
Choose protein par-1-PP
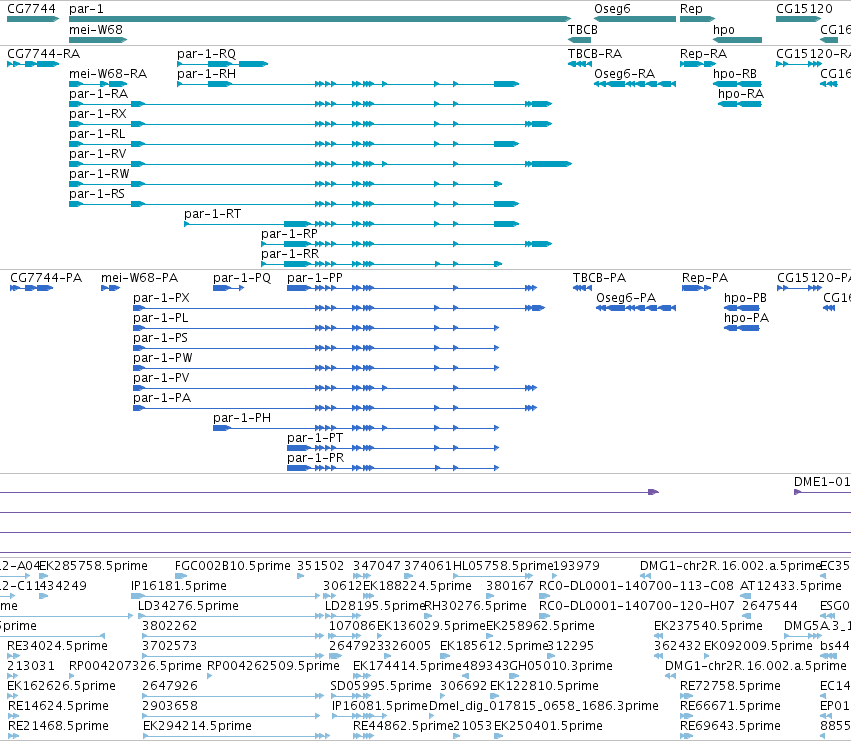(x=315, y=278)
